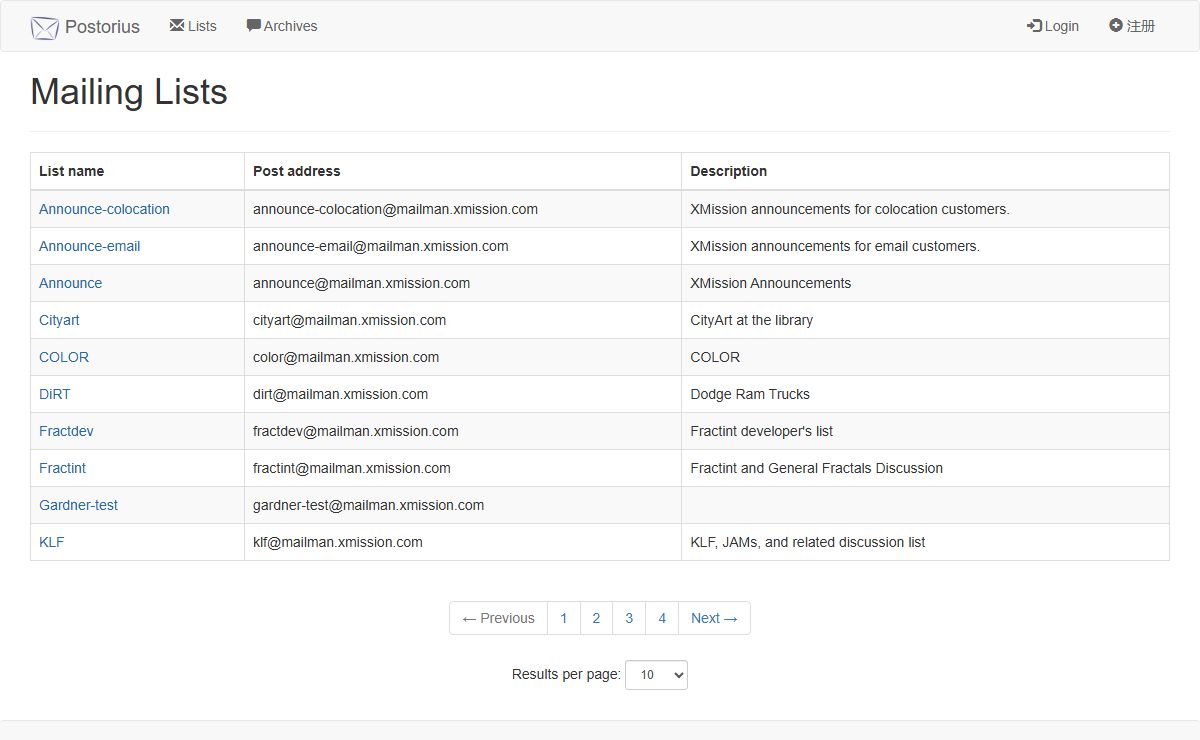This screenshot has width=1200, height=740.
Task: Open the KLF mailing list
Action: coord(52,542)
